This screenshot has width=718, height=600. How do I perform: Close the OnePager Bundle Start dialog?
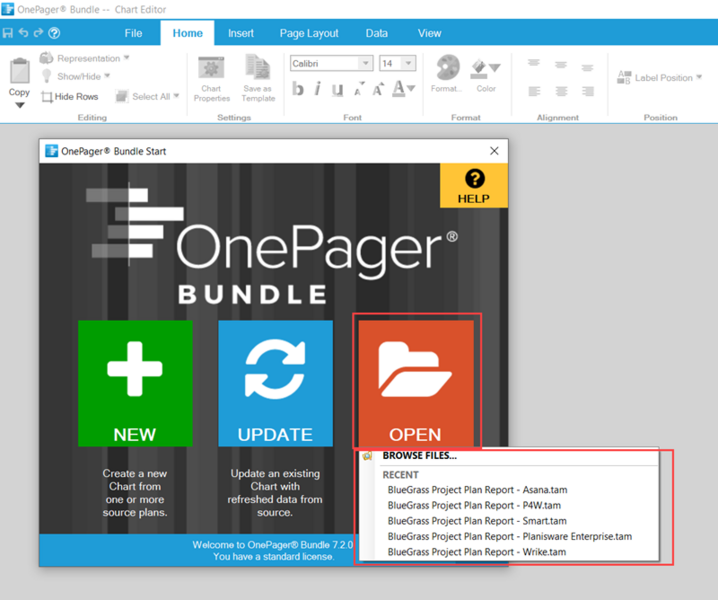[494, 151]
